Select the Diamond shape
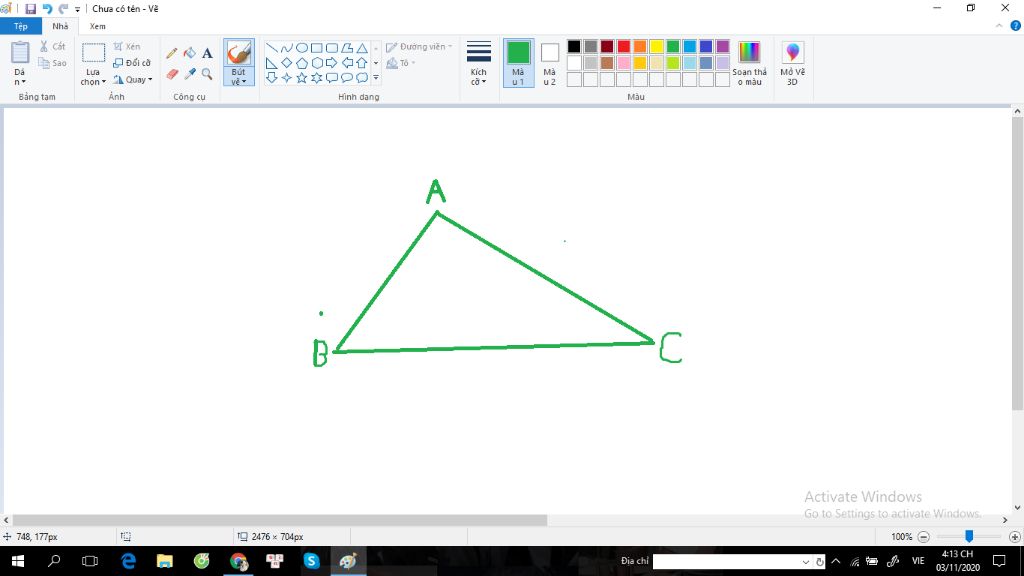1024x576 pixels. pyautogui.click(x=287, y=63)
